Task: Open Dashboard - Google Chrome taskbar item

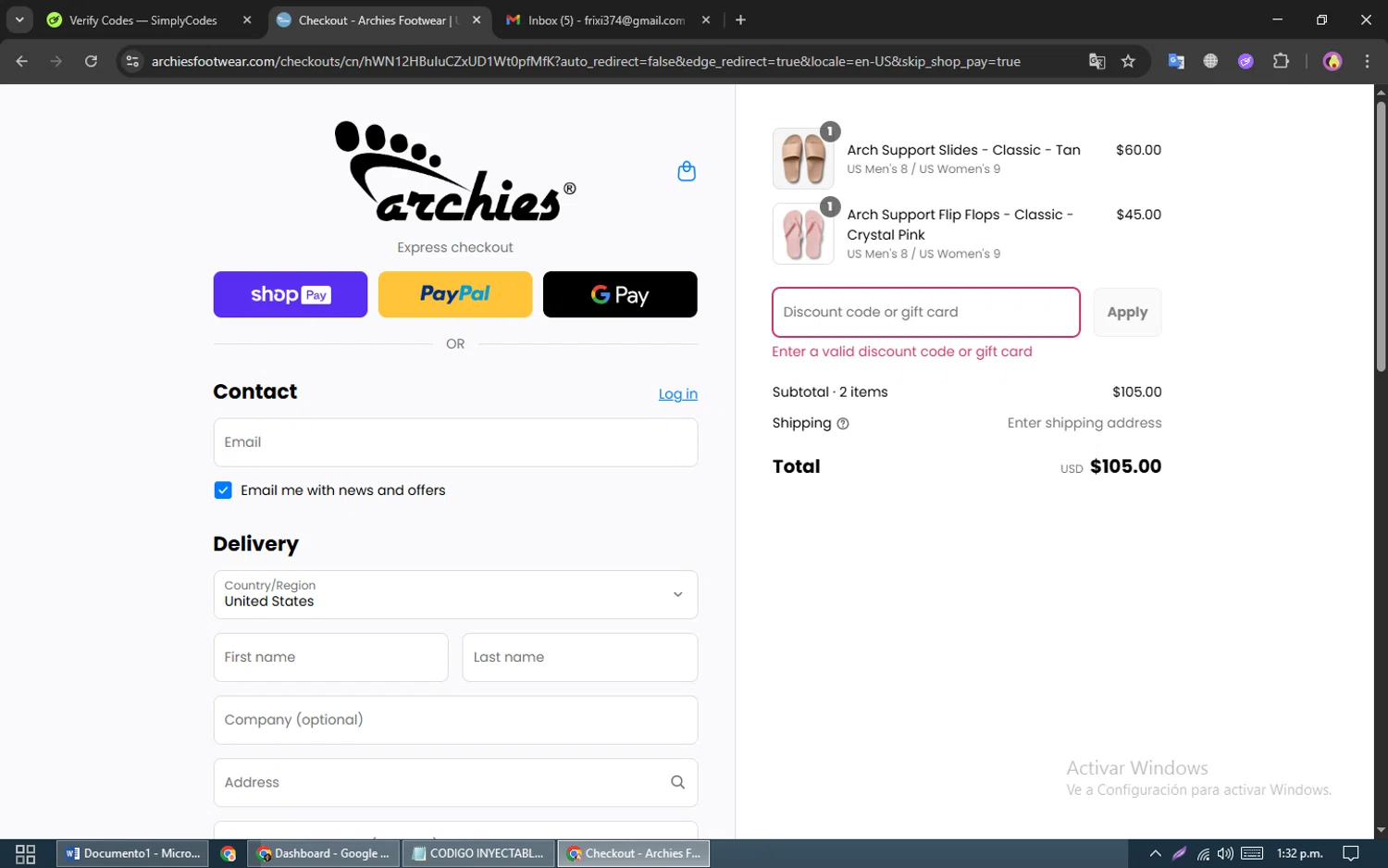Action: [x=324, y=853]
